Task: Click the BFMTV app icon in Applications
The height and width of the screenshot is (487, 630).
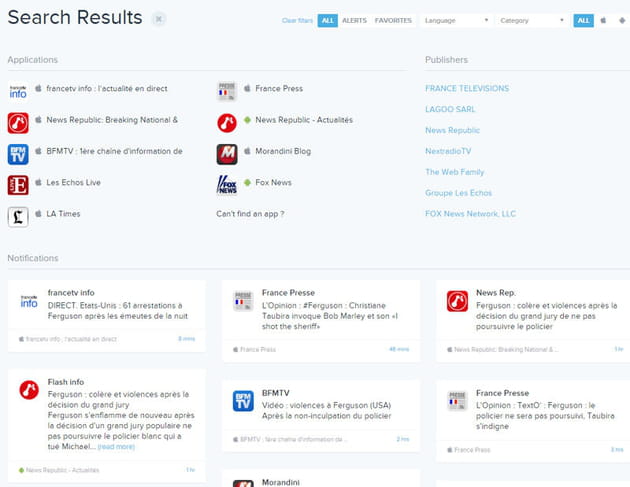Action: point(18,154)
